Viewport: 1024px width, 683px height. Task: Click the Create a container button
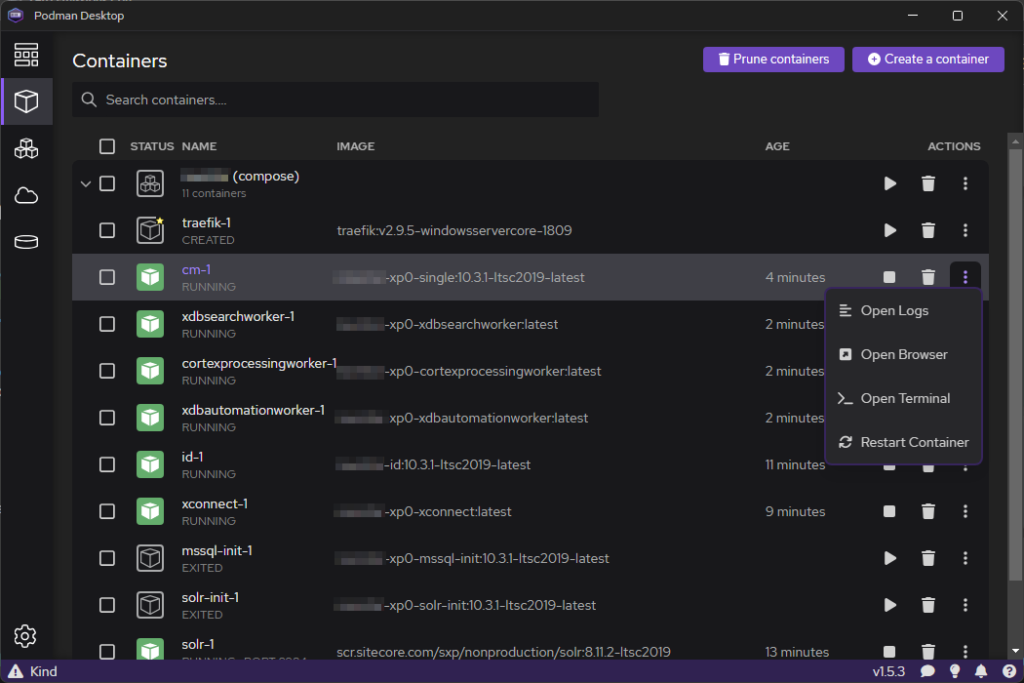click(928, 59)
